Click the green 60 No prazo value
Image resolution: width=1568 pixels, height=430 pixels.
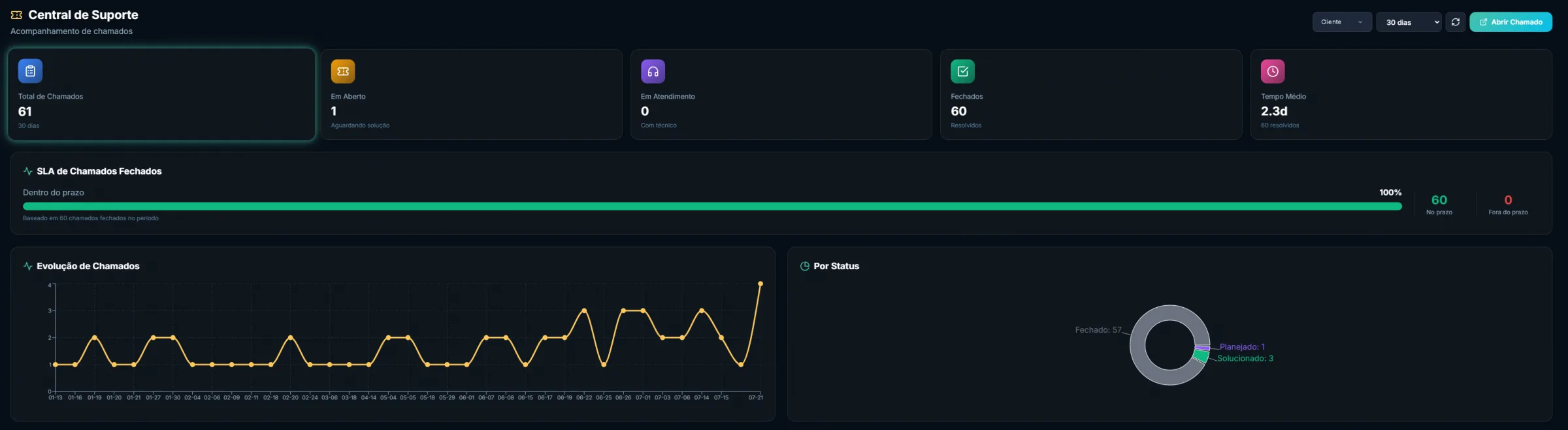[1439, 200]
